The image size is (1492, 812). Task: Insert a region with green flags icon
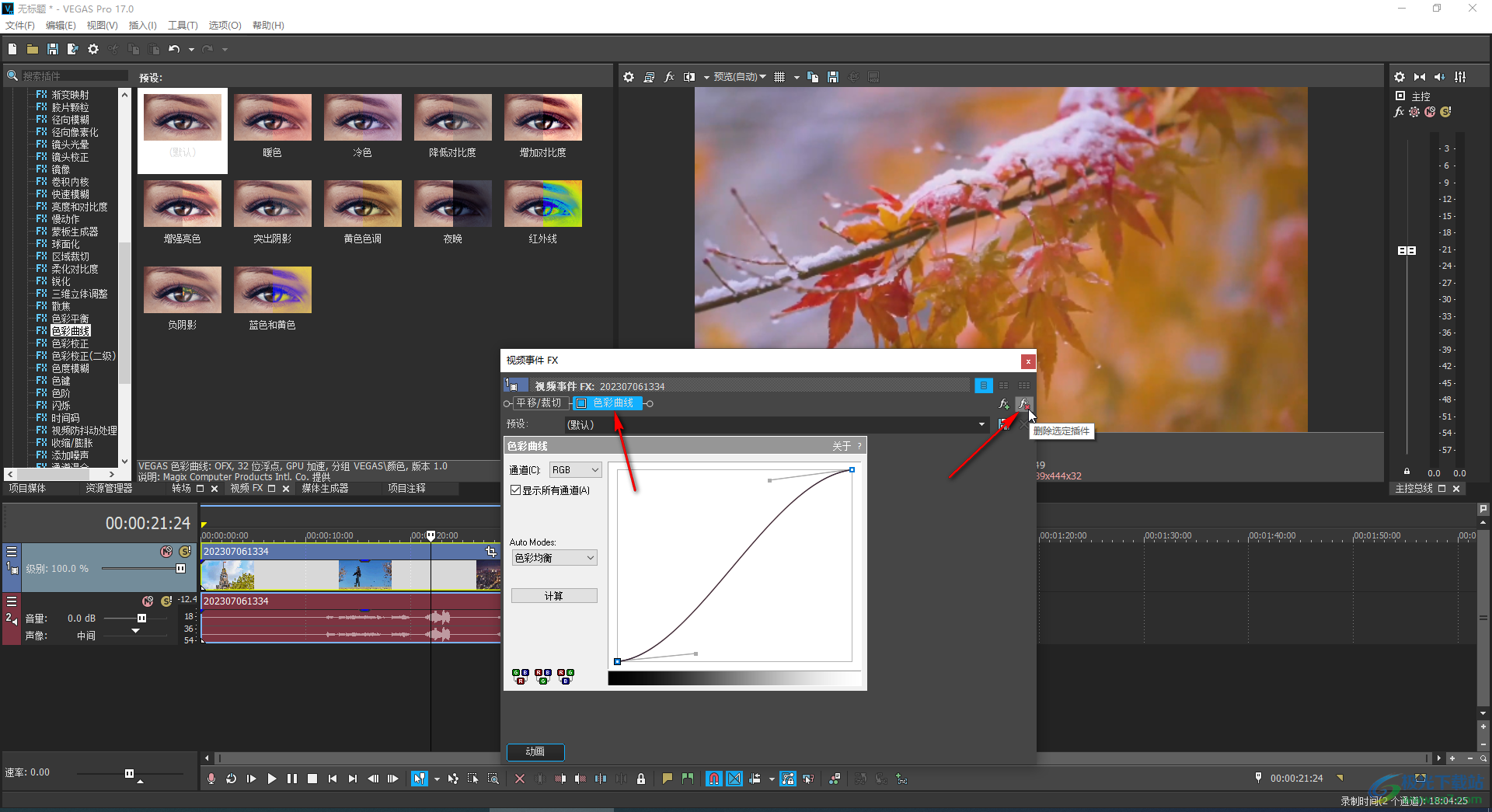(688, 779)
